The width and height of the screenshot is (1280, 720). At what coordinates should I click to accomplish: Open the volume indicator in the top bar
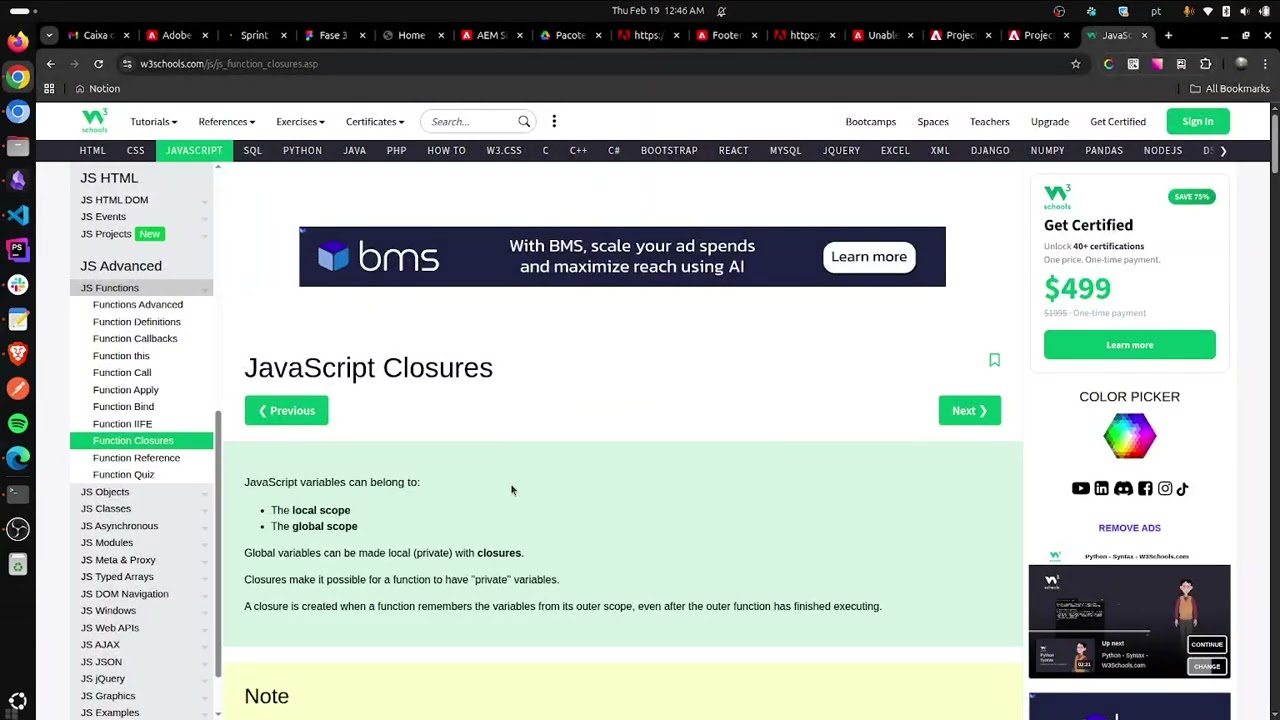[1243, 11]
